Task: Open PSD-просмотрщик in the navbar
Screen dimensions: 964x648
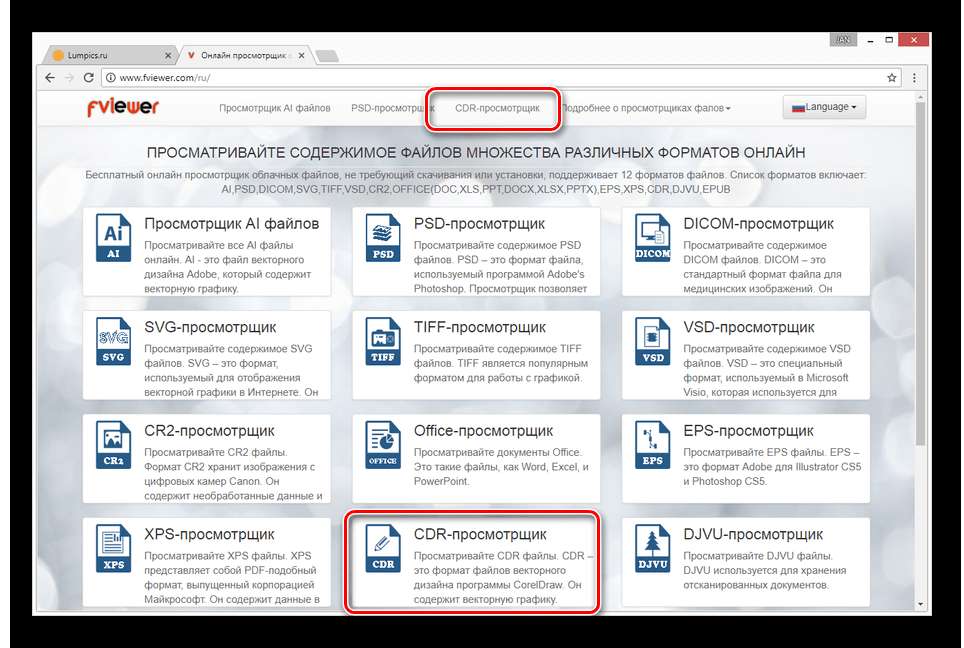Action: (393, 108)
